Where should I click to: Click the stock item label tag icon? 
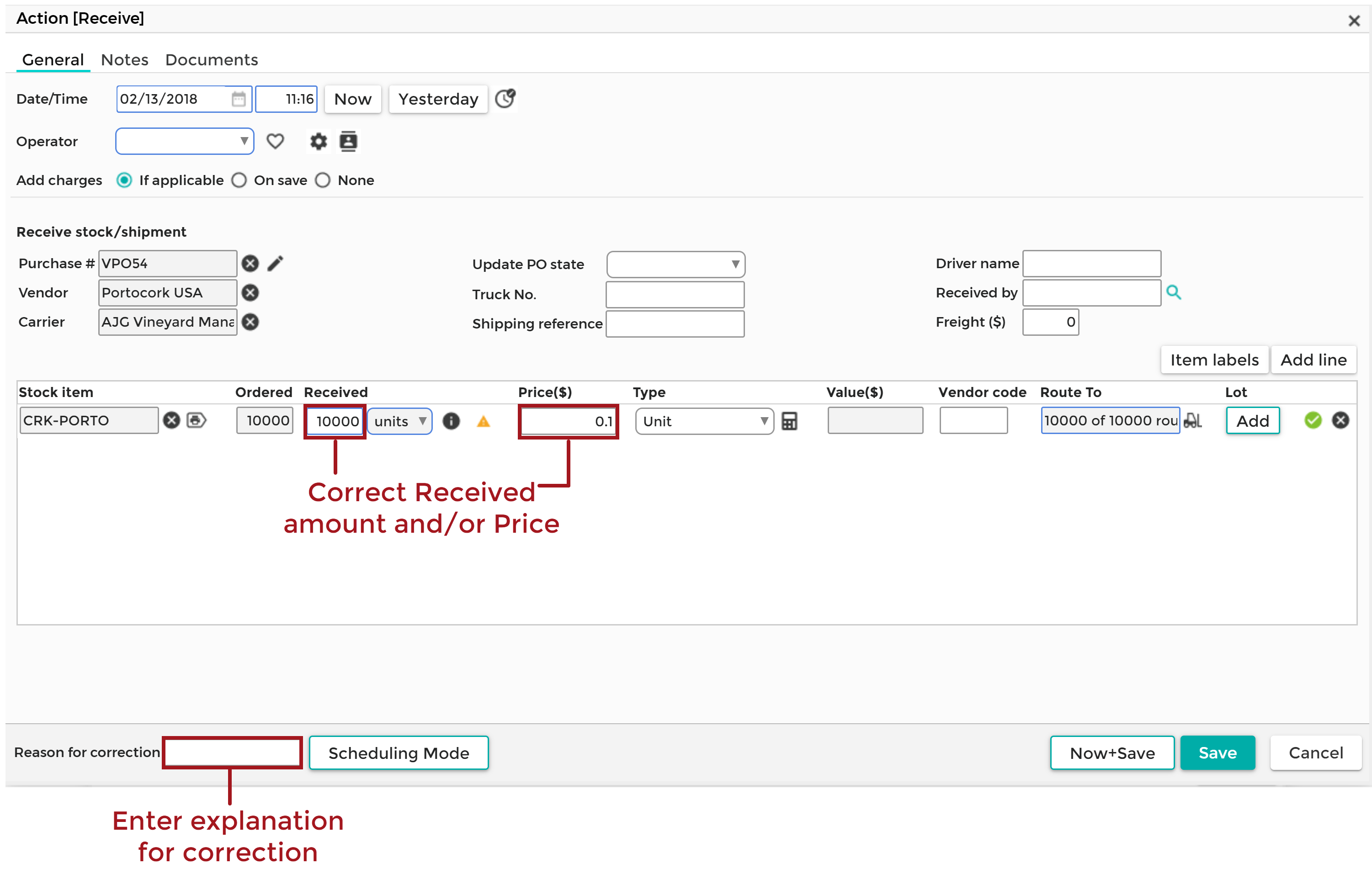click(197, 420)
